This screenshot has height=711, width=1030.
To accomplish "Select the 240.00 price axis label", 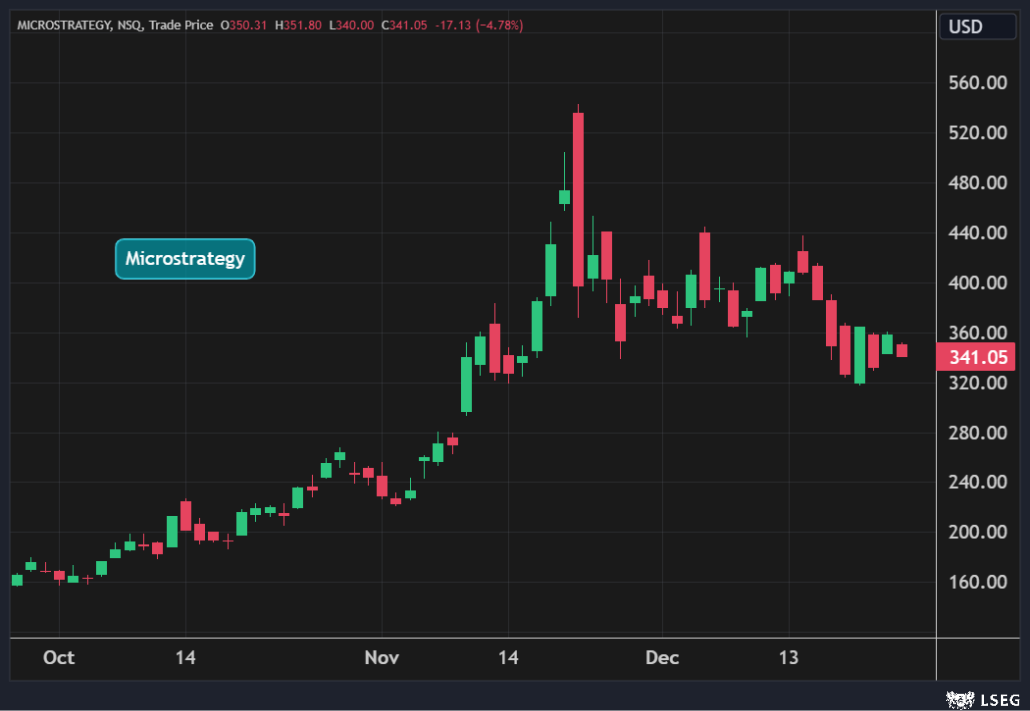I will [979, 482].
